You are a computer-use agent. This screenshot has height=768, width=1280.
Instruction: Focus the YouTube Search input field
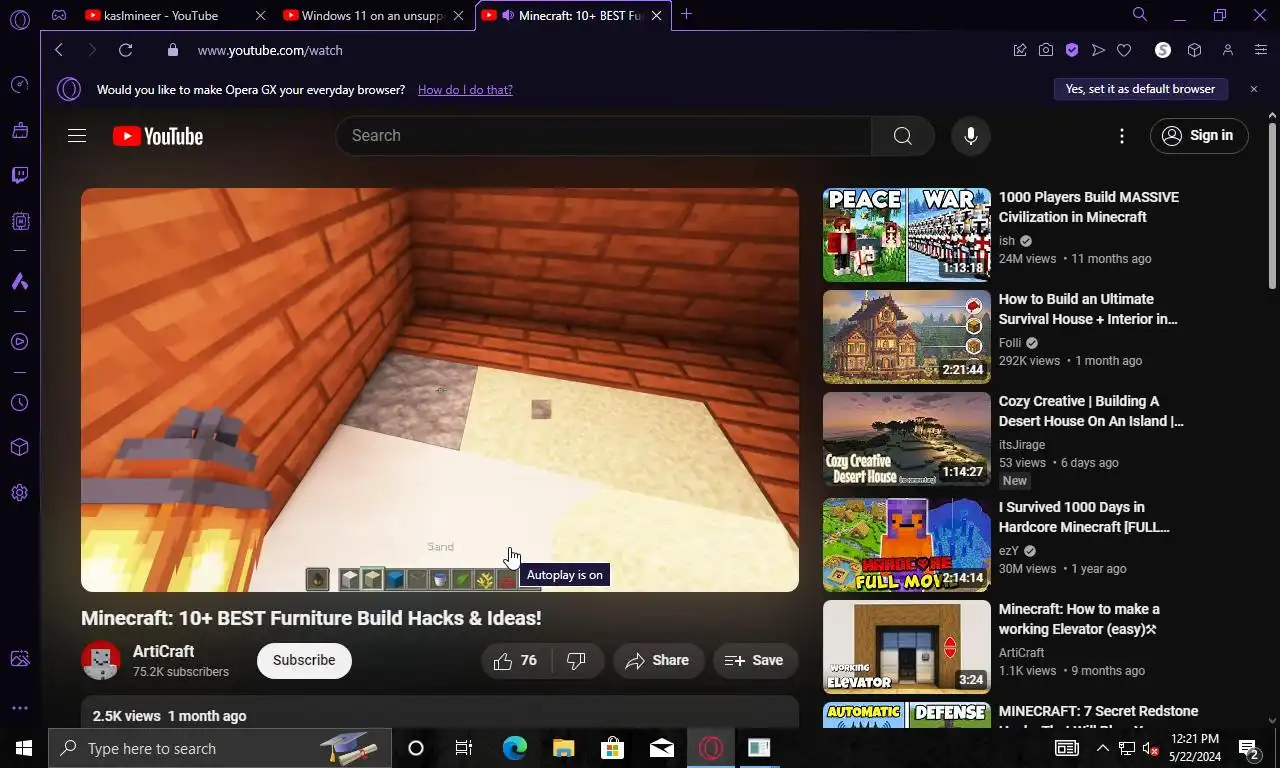click(603, 136)
